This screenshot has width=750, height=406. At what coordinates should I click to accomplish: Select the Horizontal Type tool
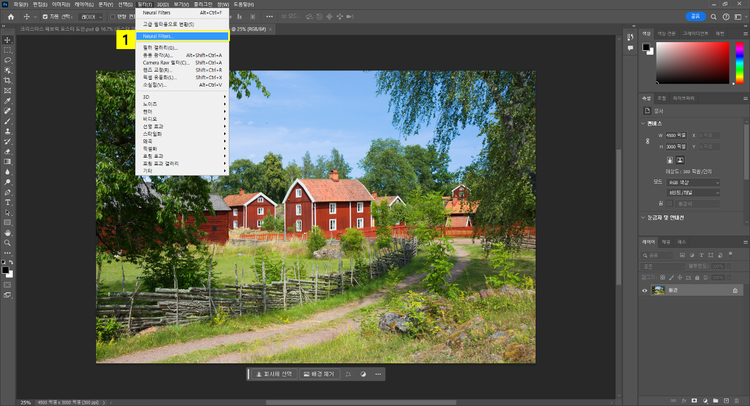tap(7, 202)
